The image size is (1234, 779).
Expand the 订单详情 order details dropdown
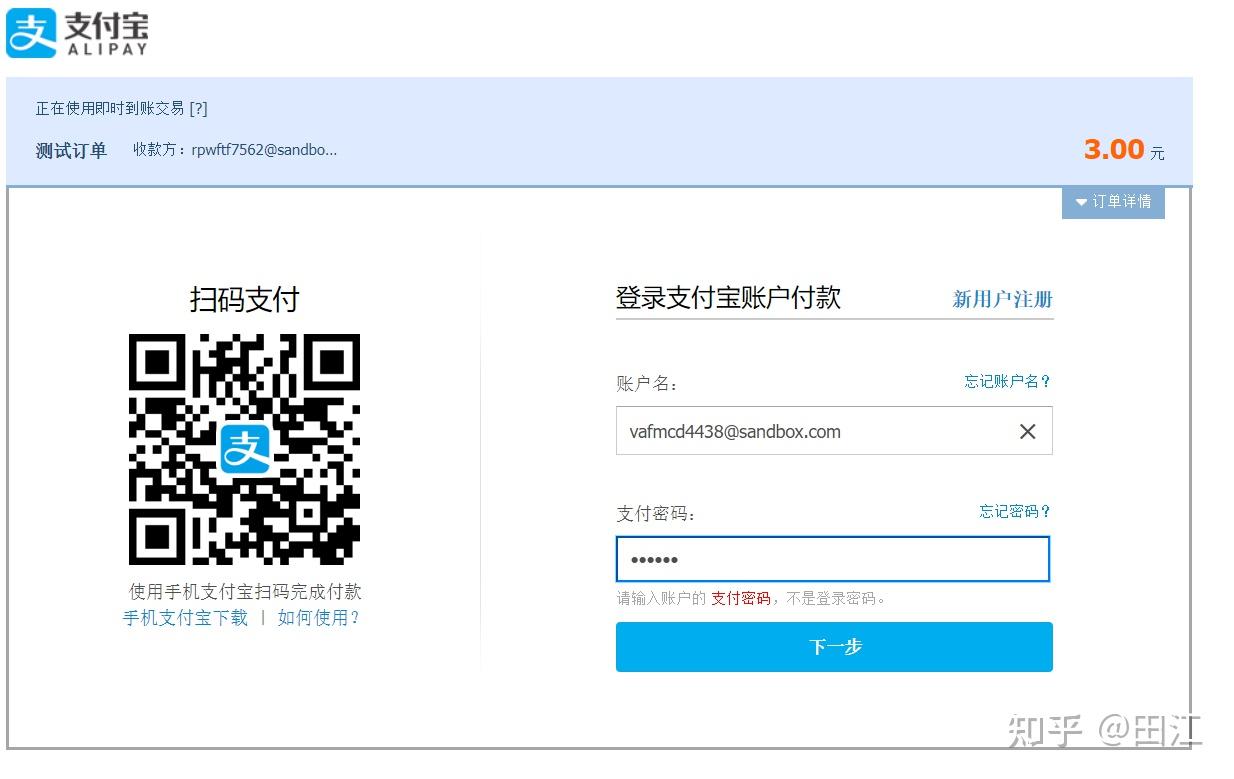click(1113, 202)
